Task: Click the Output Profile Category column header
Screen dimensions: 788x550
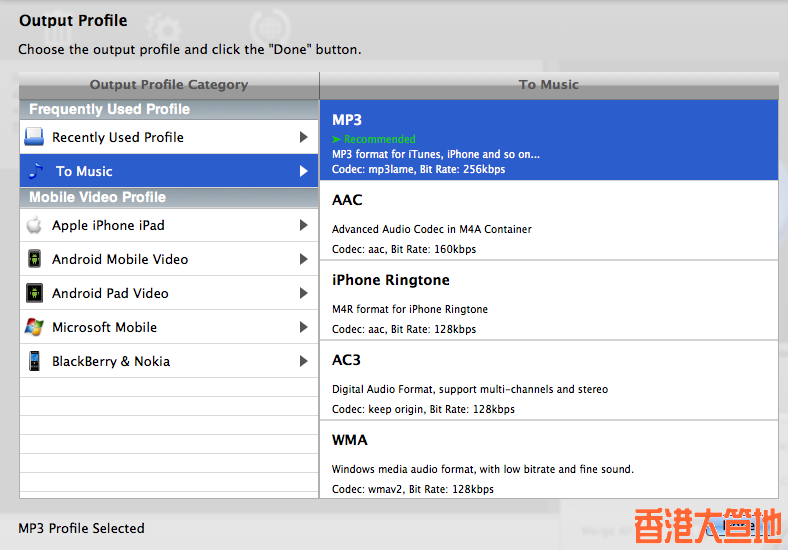Action: [x=169, y=85]
